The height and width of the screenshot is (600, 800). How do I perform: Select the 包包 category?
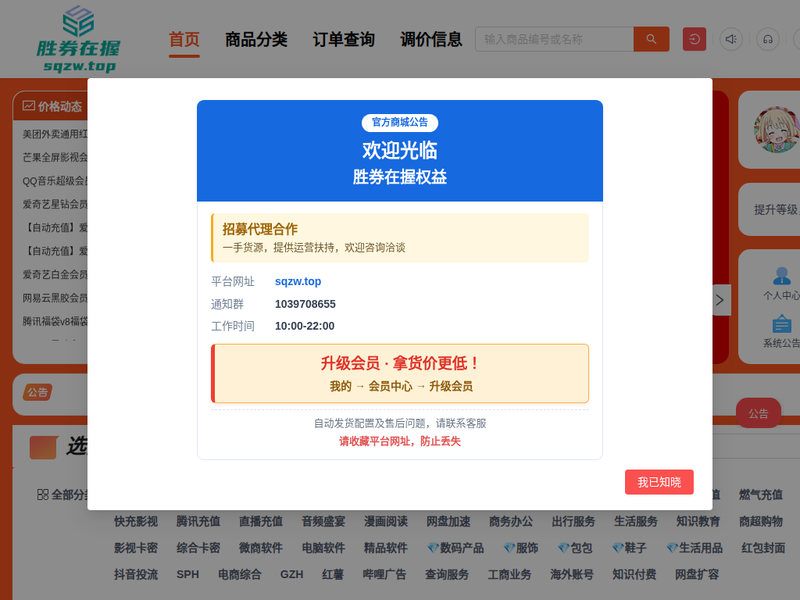[x=575, y=548]
